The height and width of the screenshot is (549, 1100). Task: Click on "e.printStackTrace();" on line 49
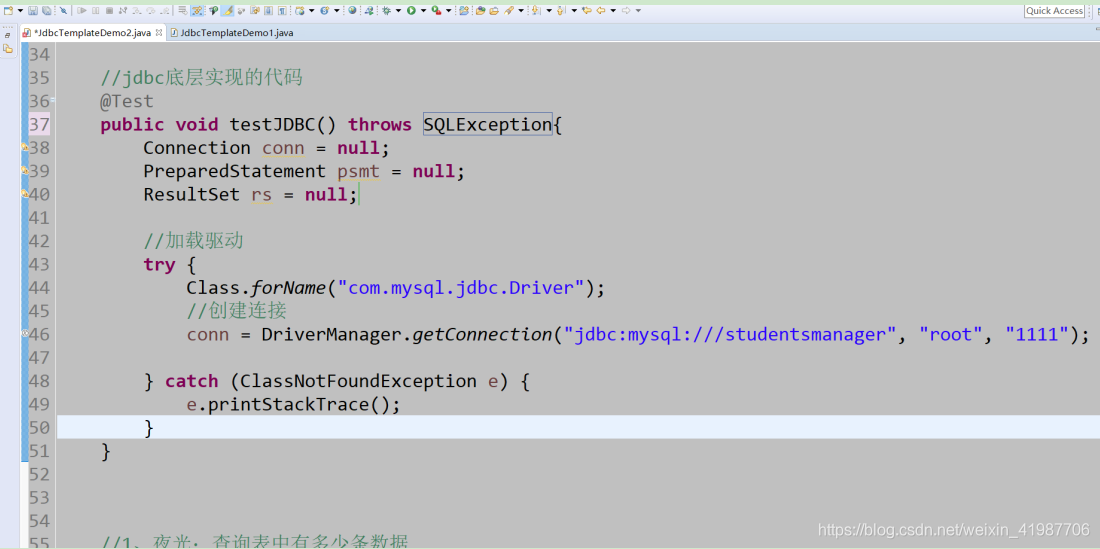293,405
